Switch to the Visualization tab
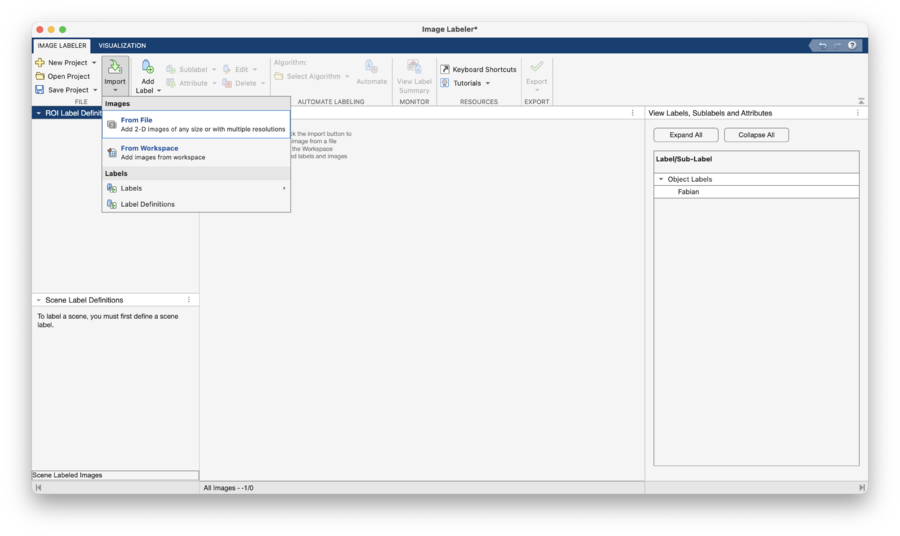The image size is (900, 536). [122, 45]
